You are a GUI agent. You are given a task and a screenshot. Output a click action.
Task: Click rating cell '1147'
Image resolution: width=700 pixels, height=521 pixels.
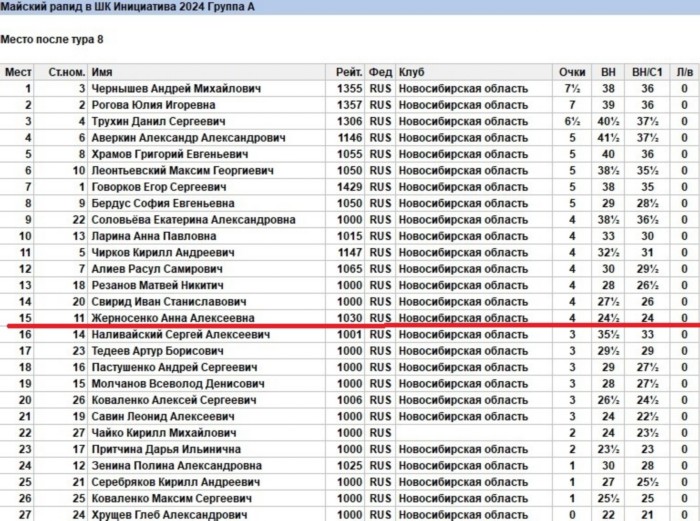pos(350,253)
